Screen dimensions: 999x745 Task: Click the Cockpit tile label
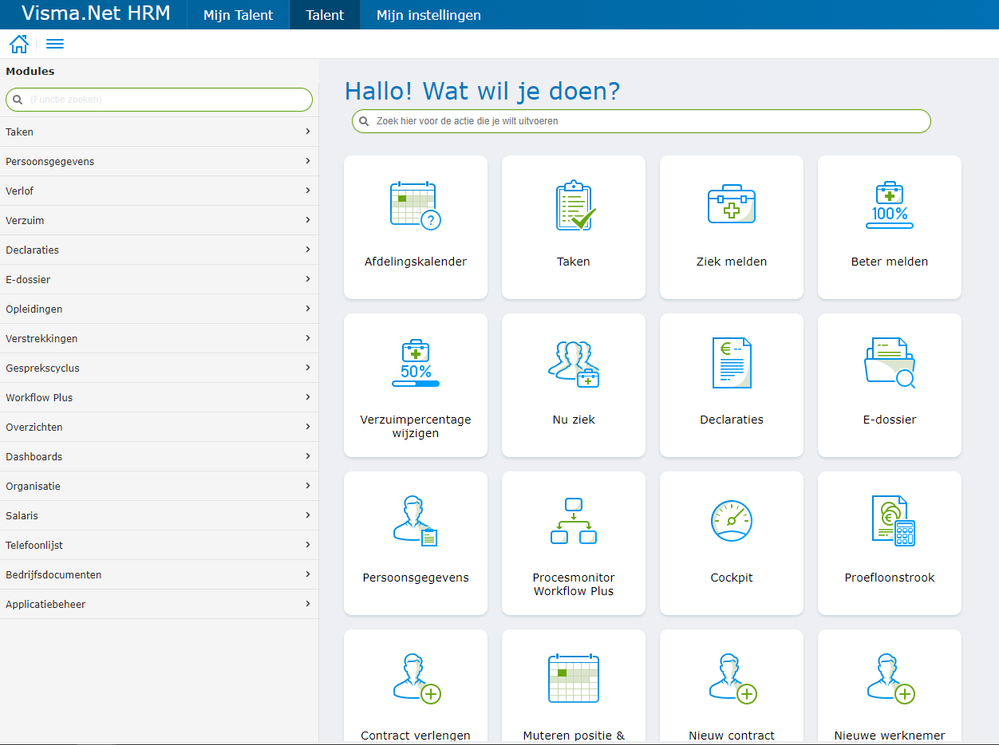(731, 577)
